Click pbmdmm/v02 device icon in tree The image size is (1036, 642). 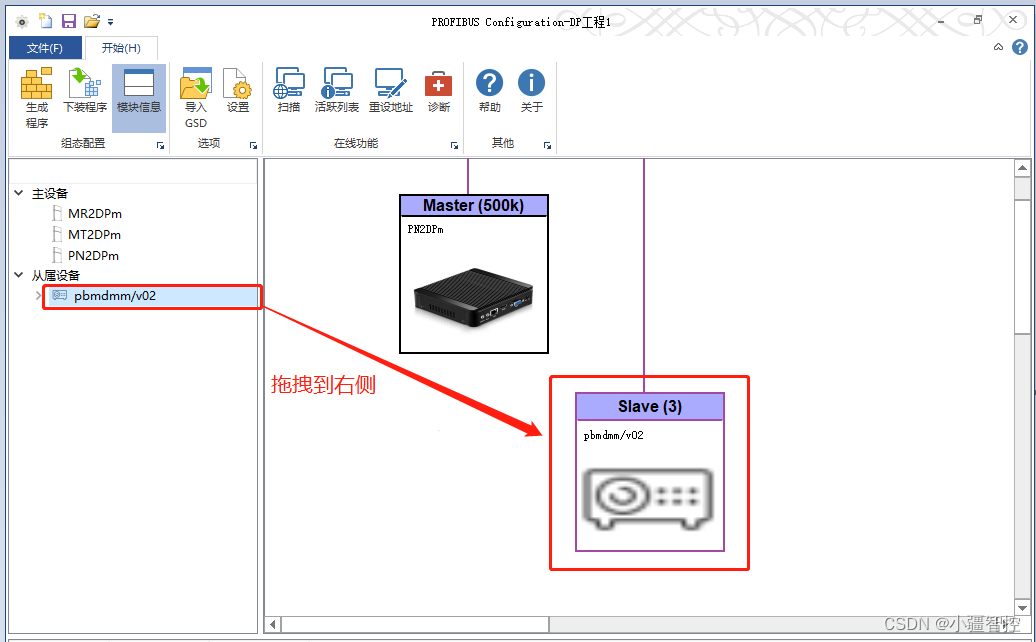[x=59, y=295]
